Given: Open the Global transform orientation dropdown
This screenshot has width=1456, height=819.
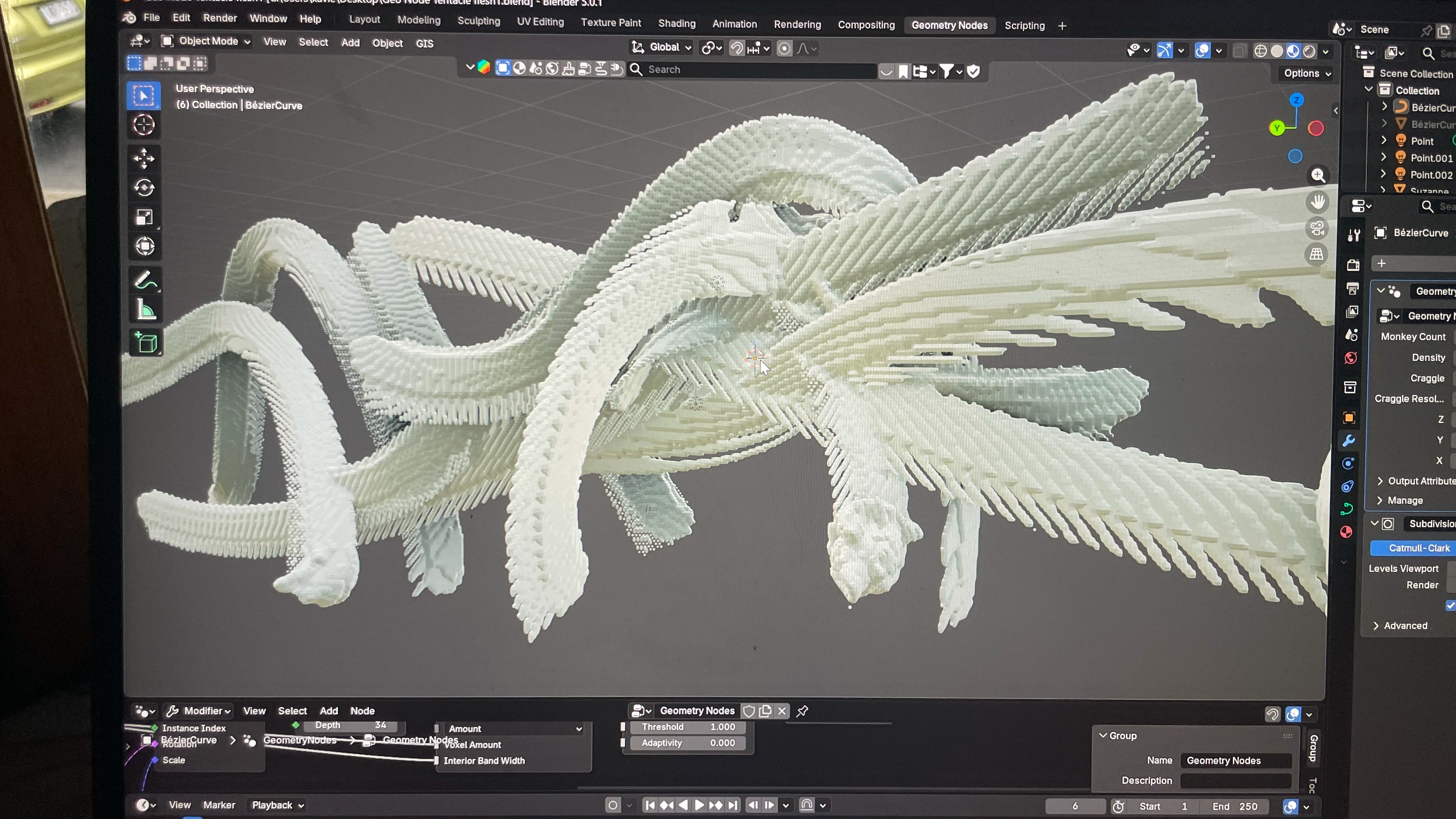Looking at the screenshot, I should [661, 47].
